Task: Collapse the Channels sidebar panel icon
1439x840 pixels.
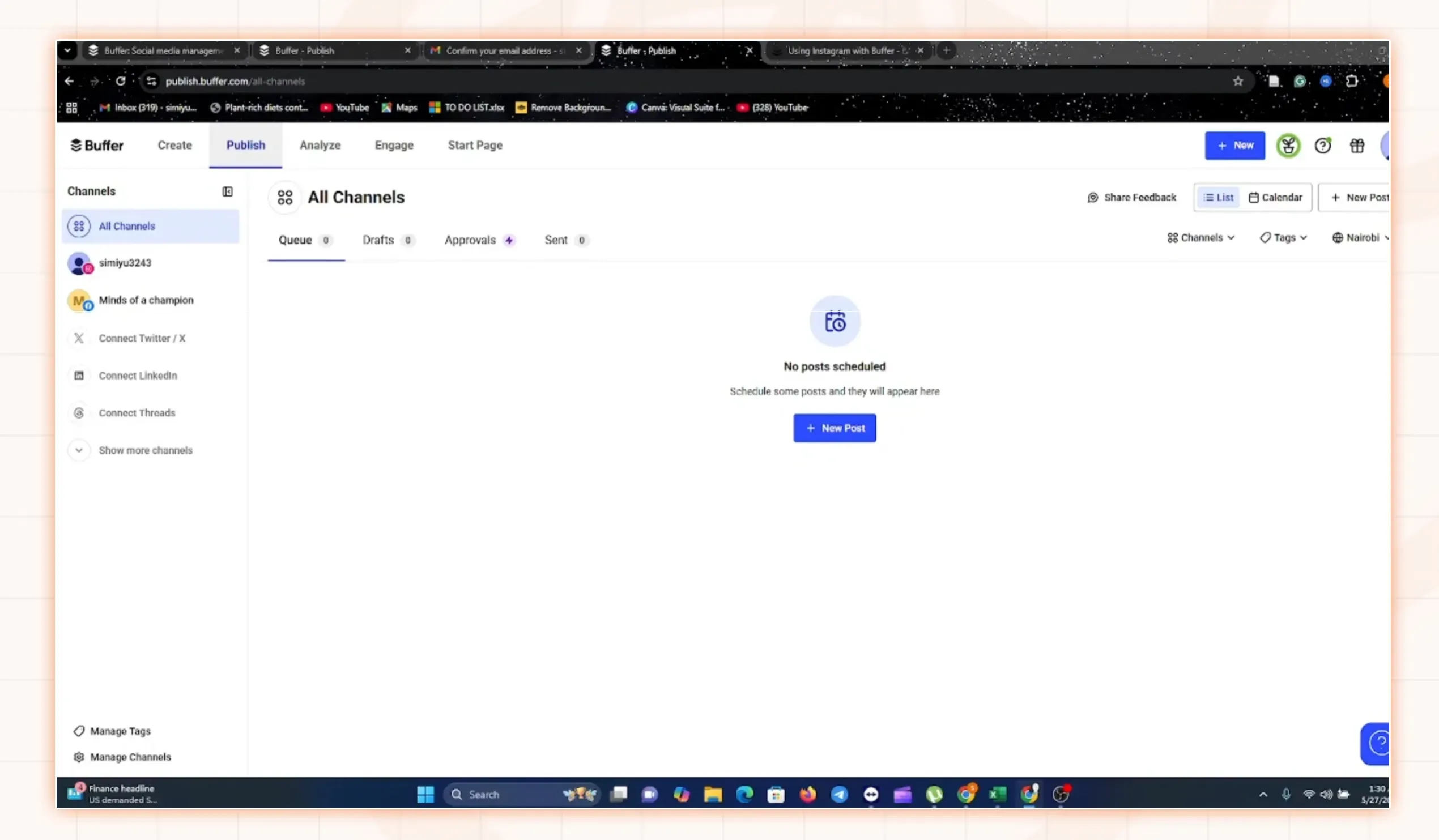Action: point(227,191)
